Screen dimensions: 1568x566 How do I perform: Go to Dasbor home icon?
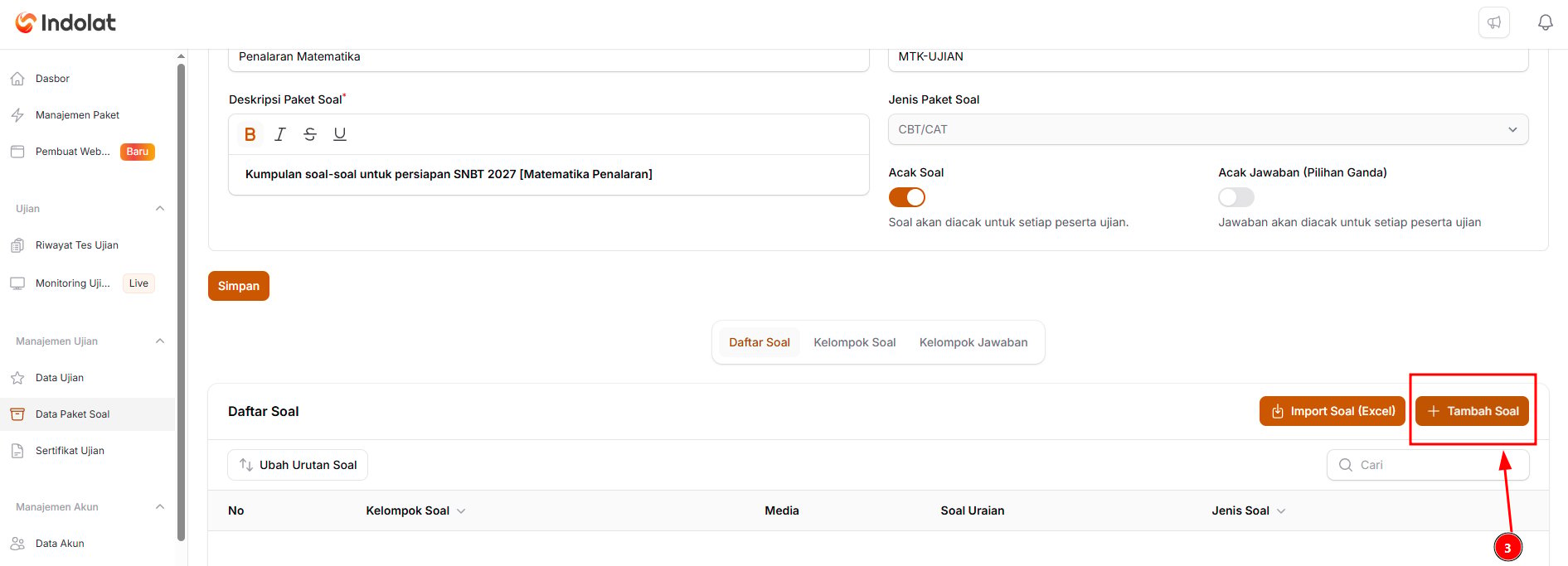coord(17,79)
